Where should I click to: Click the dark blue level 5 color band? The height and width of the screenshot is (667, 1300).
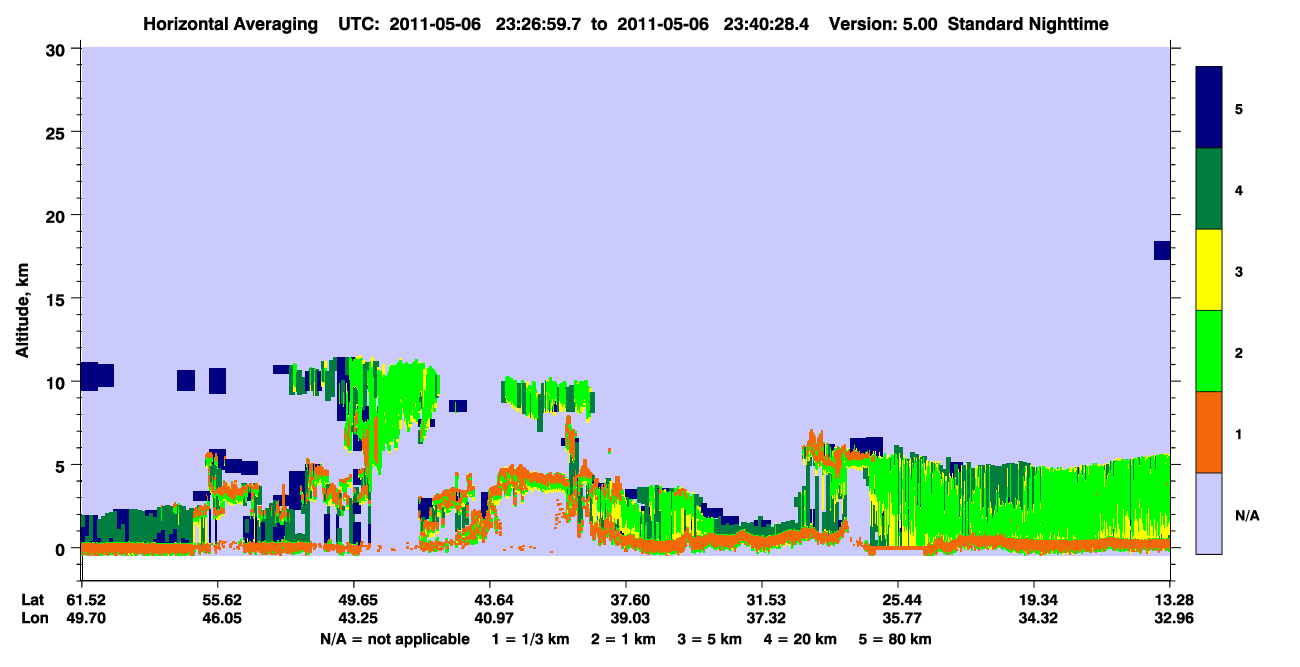[1209, 108]
